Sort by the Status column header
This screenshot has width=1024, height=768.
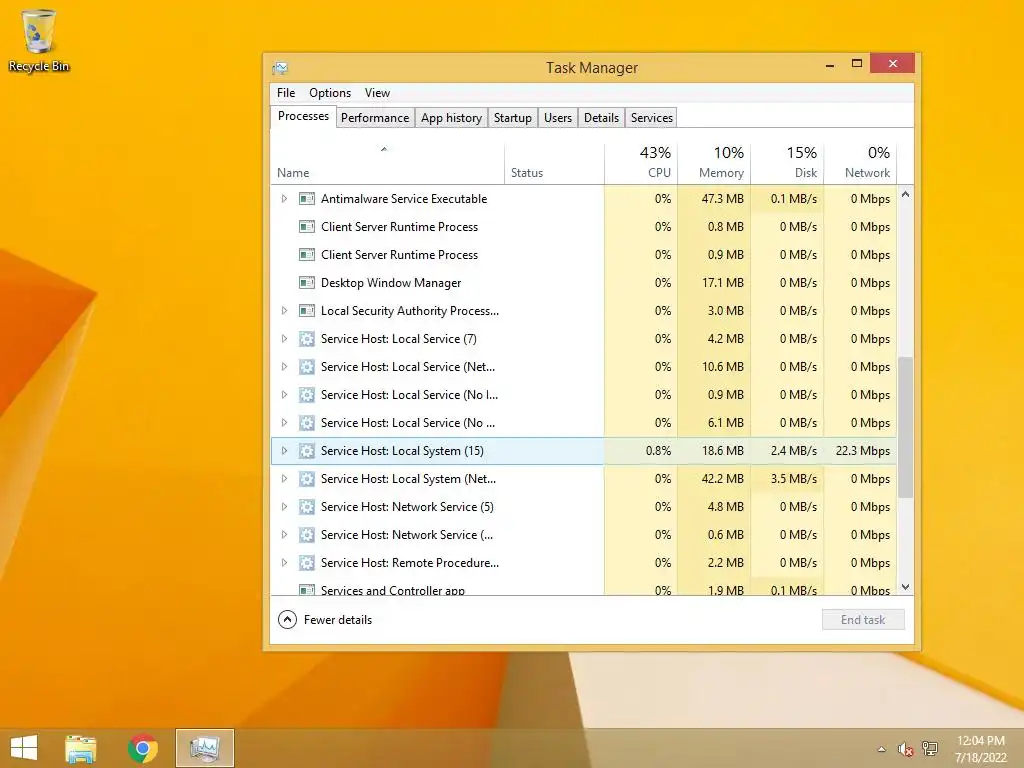coord(554,163)
